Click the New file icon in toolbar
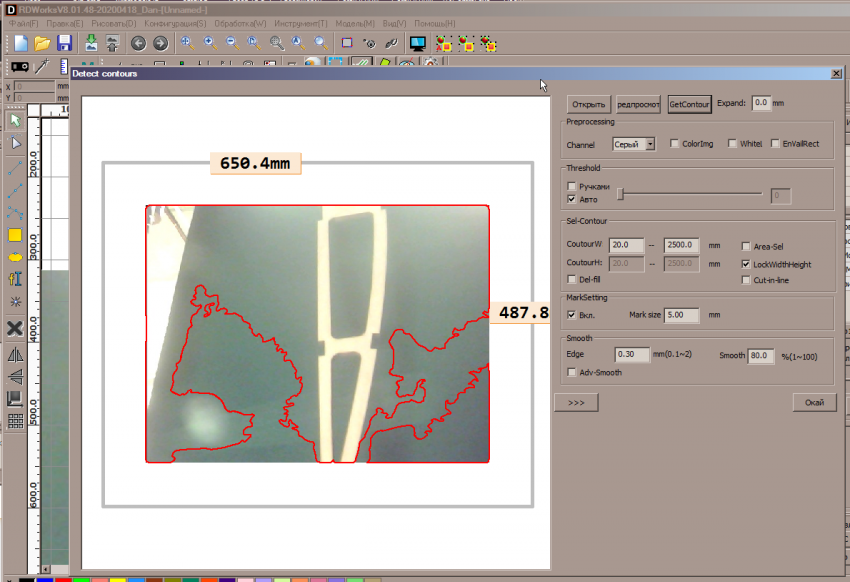Image resolution: width=850 pixels, height=582 pixels. pos(20,43)
